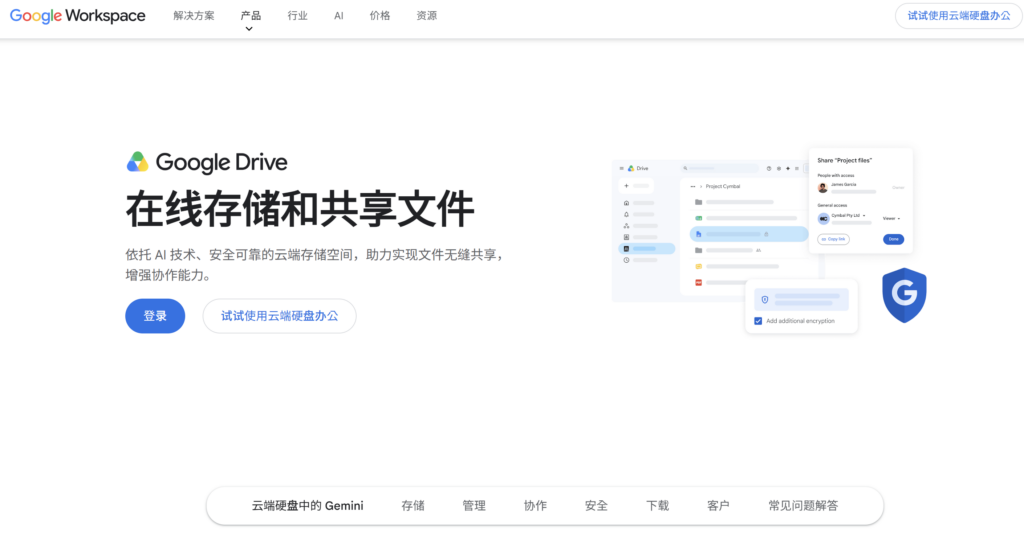Click 试试使用云端硬盘办公 in the header bar
Screen dimensions: 1024x537
(959, 16)
